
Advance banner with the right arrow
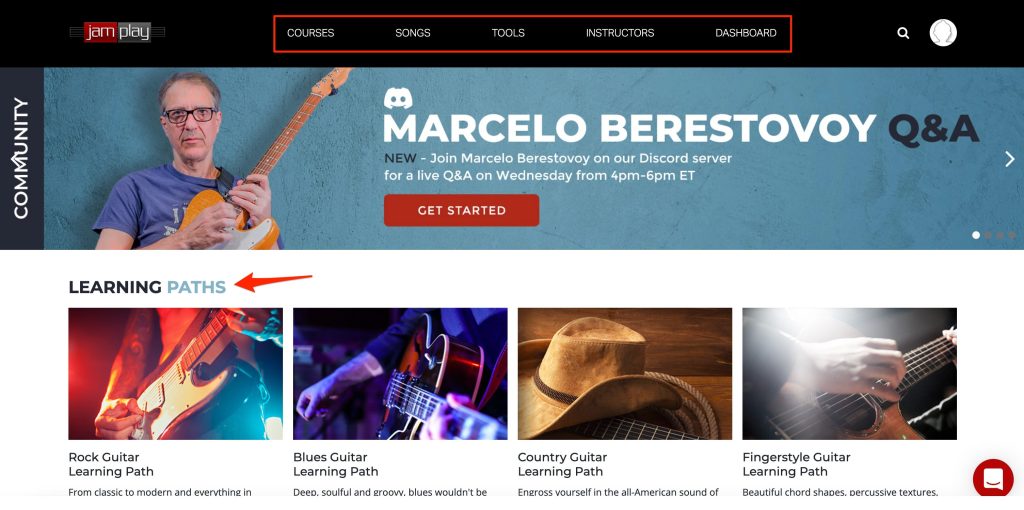pyautogui.click(x=1010, y=159)
